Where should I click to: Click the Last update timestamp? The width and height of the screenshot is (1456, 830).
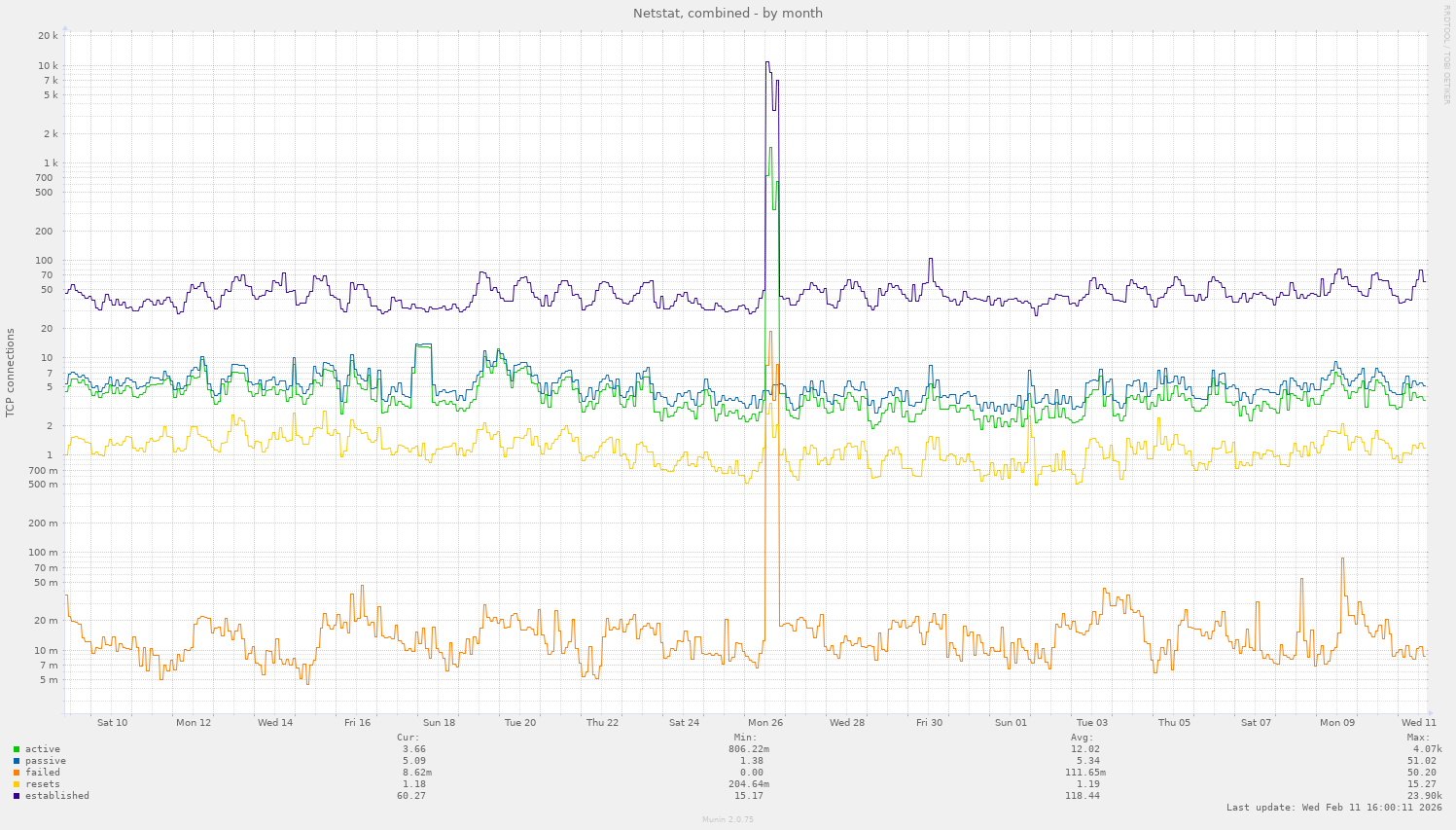pyautogui.click(x=1333, y=807)
